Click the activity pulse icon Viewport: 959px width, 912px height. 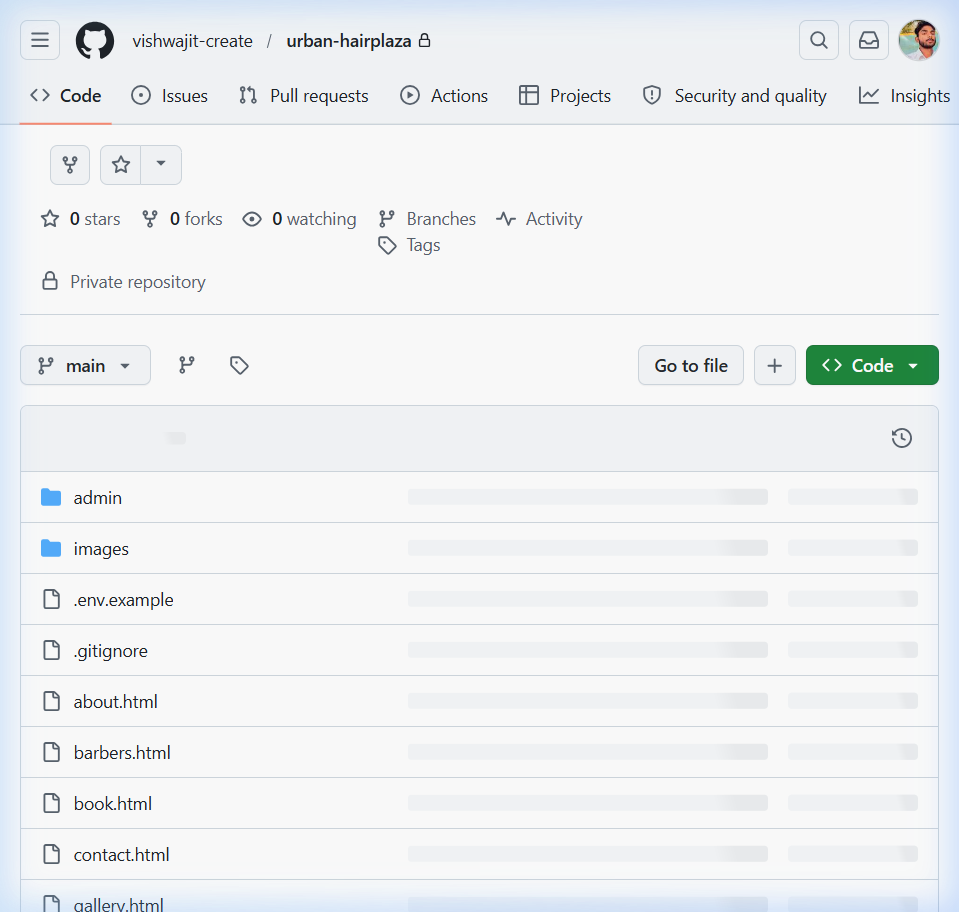pos(506,219)
